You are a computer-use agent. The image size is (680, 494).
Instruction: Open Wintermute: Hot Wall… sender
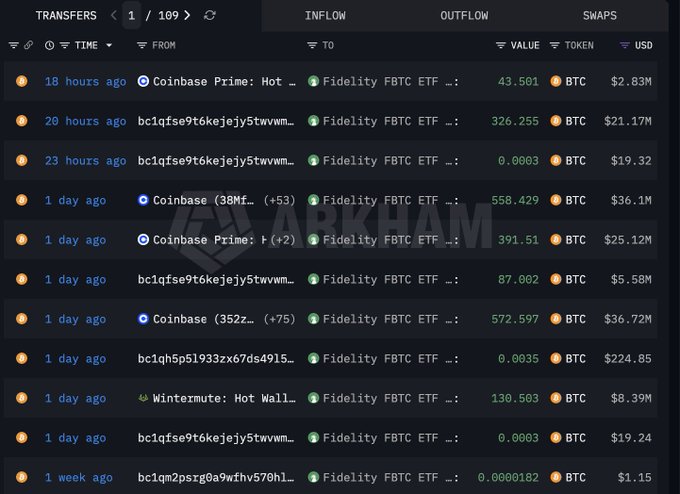(224, 399)
